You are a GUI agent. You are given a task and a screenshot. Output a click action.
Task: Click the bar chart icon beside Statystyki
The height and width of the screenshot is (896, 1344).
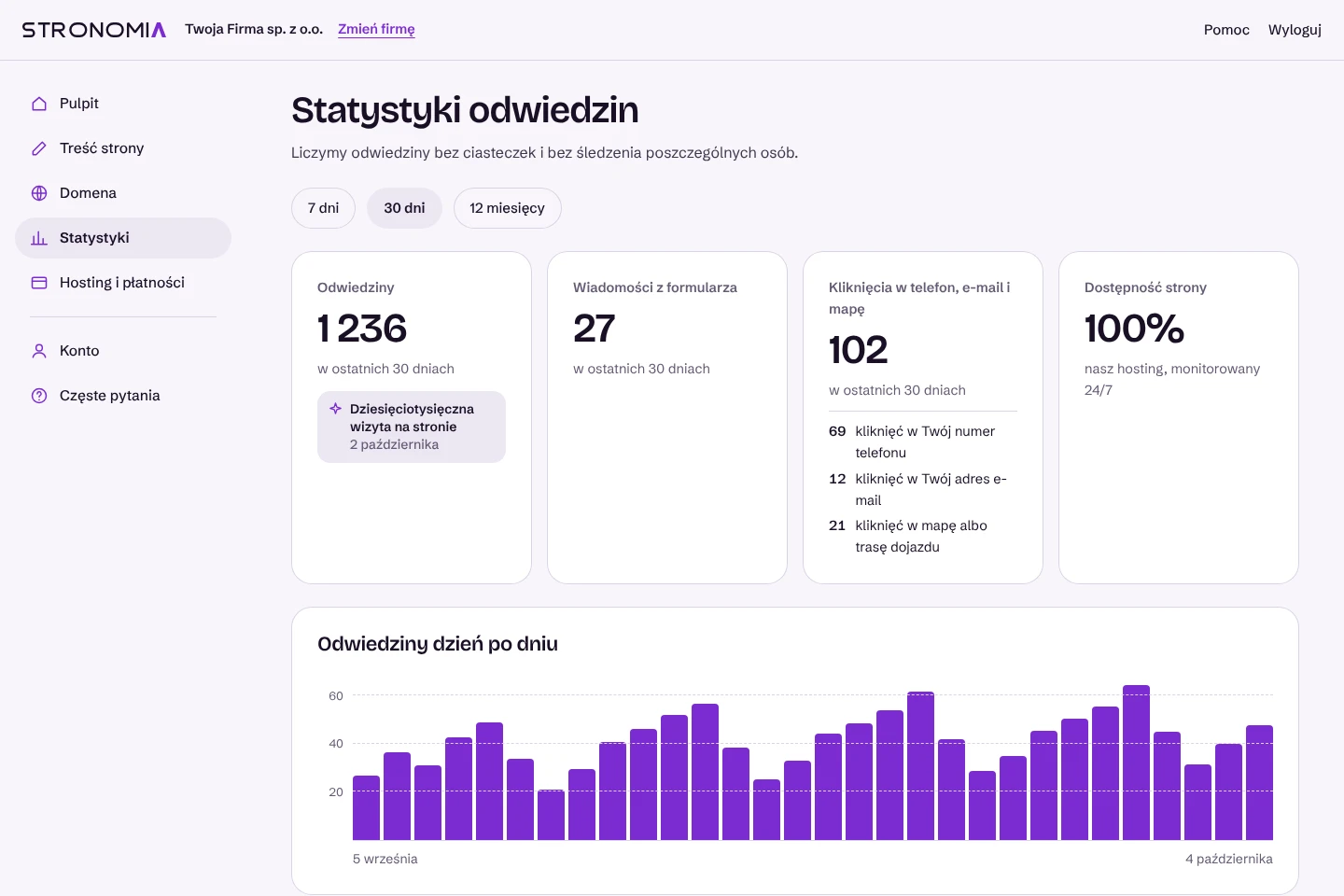click(39, 238)
